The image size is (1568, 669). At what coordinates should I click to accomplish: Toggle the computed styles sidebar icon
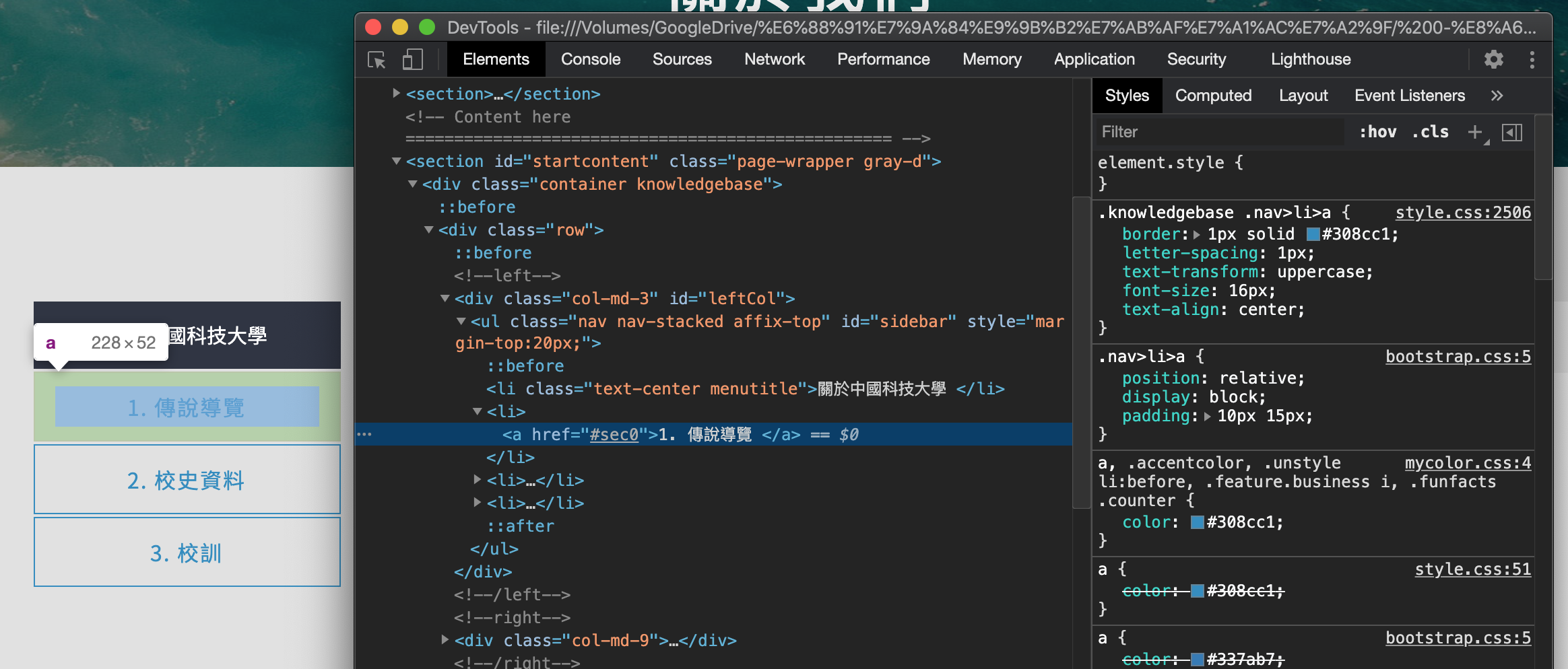click(1512, 132)
